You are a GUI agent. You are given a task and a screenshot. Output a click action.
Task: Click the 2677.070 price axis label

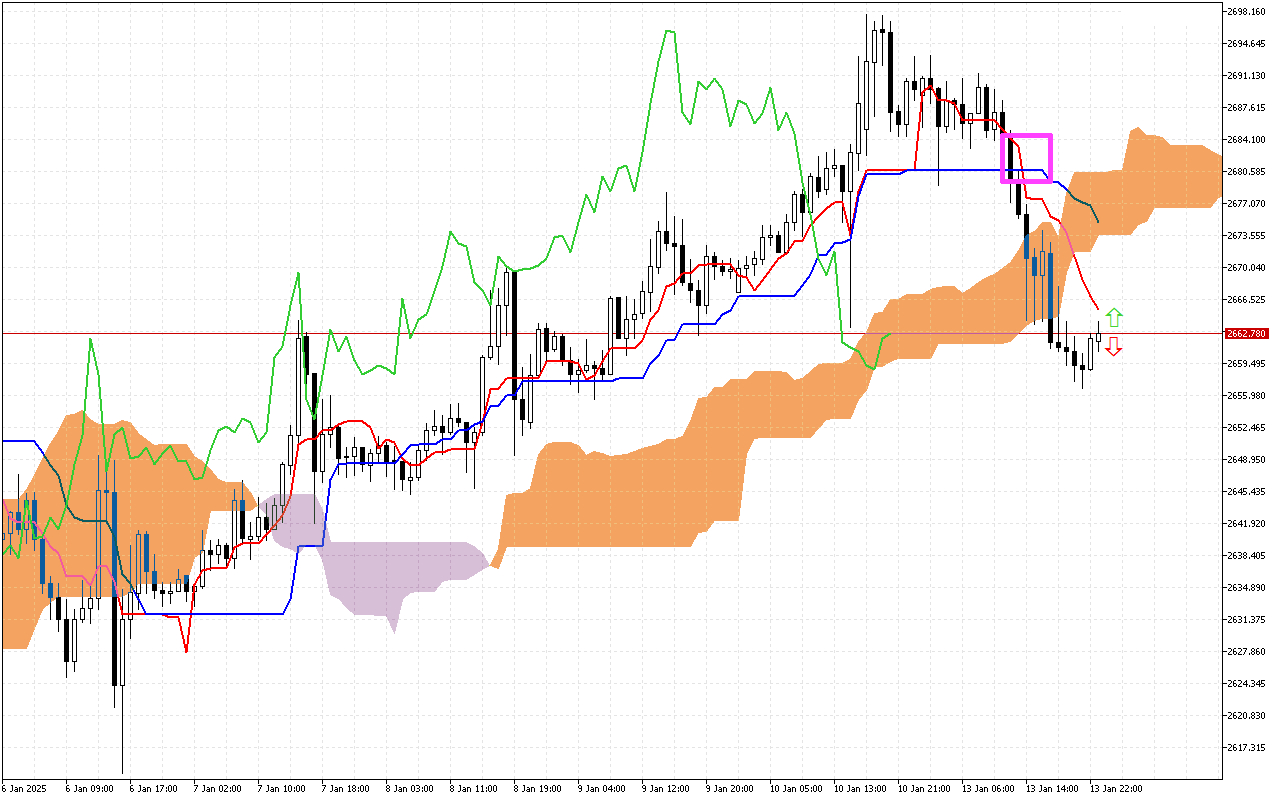[x=1247, y=204]
